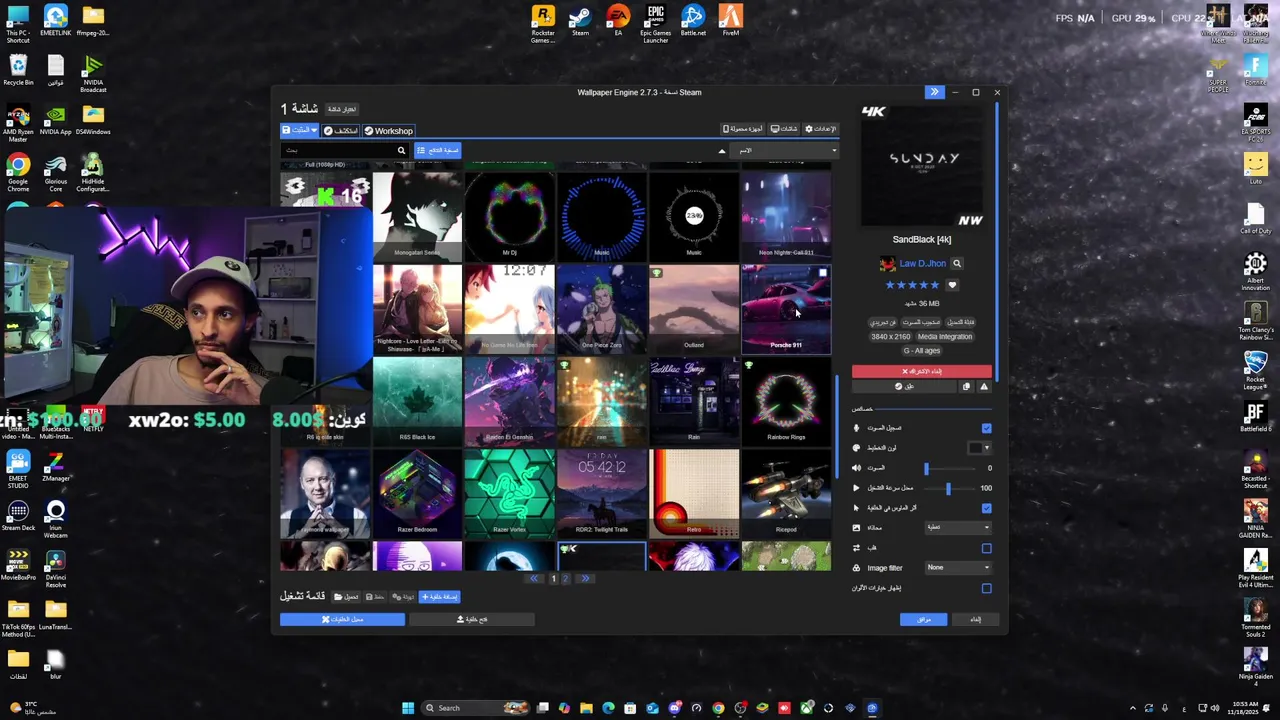Click the previous page double-arrow button
The height and width of the screenshot is (720, 1280).
tap(534, 579)
